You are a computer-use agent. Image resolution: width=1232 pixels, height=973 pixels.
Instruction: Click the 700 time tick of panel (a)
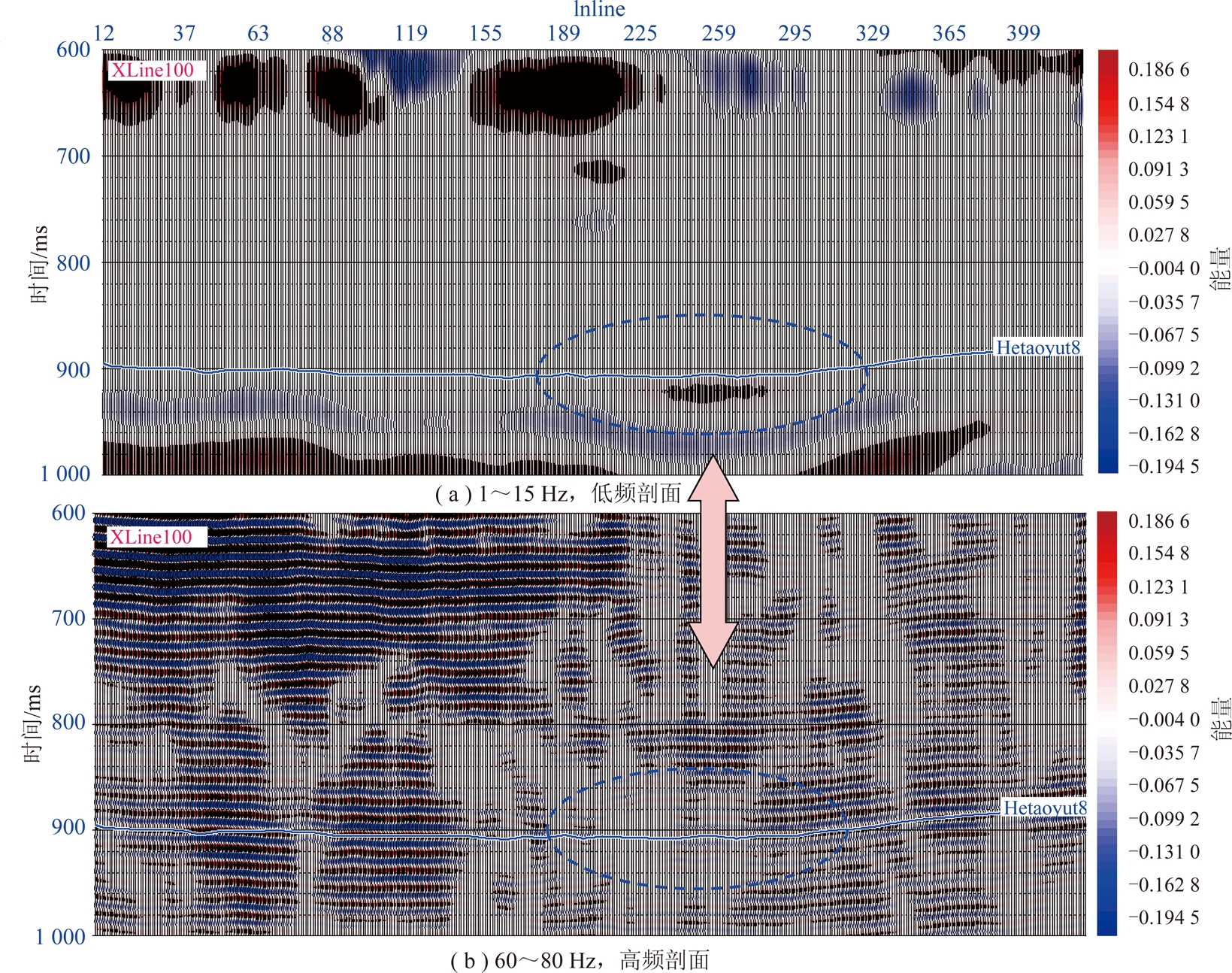click(x=74, y=156)
